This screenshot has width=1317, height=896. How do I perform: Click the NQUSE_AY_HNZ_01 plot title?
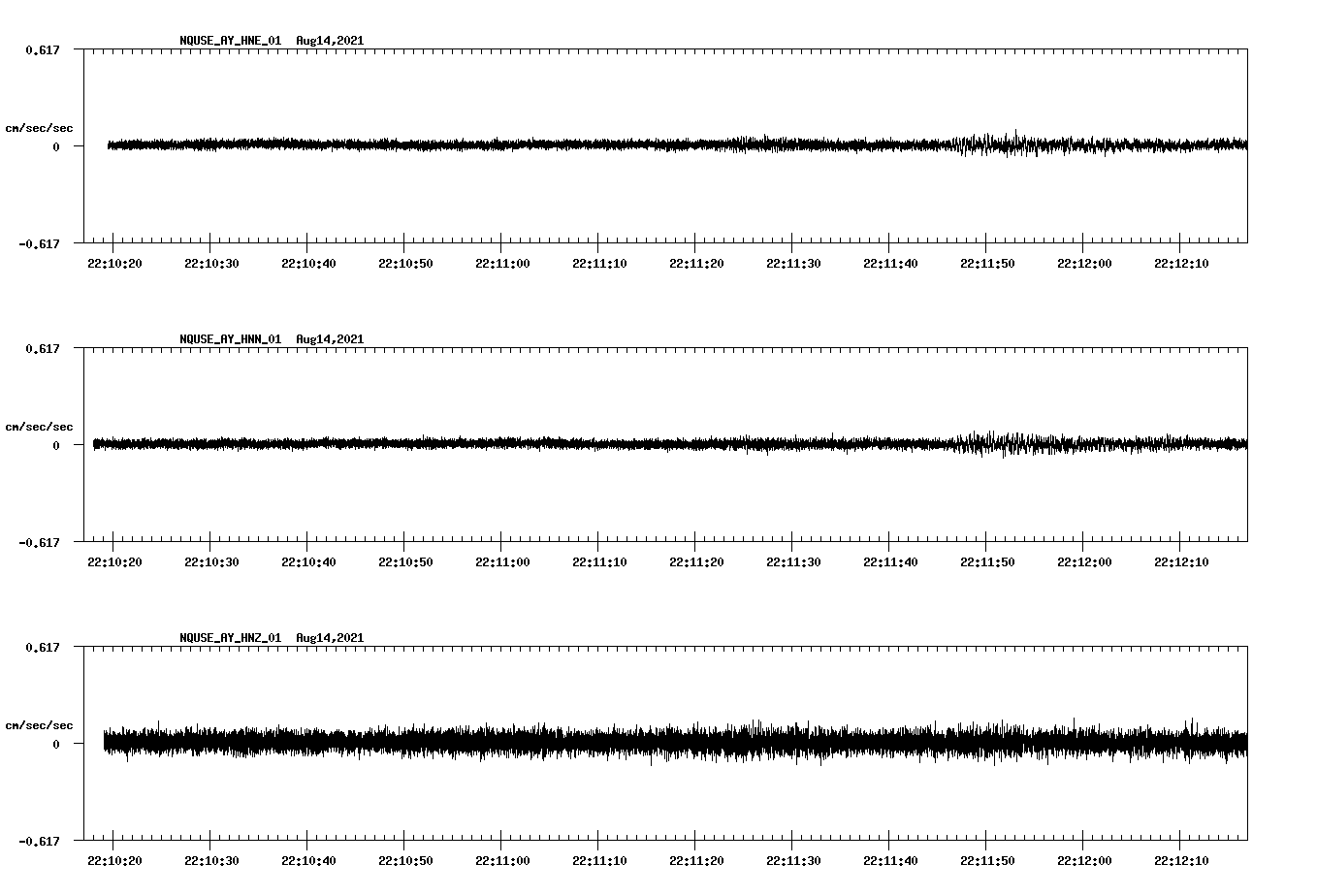click(272, 638)
